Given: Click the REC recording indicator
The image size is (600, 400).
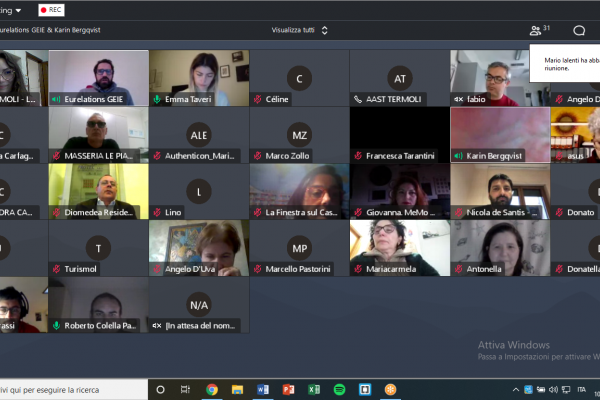Looking at the screenshot, I should [51, 10].
